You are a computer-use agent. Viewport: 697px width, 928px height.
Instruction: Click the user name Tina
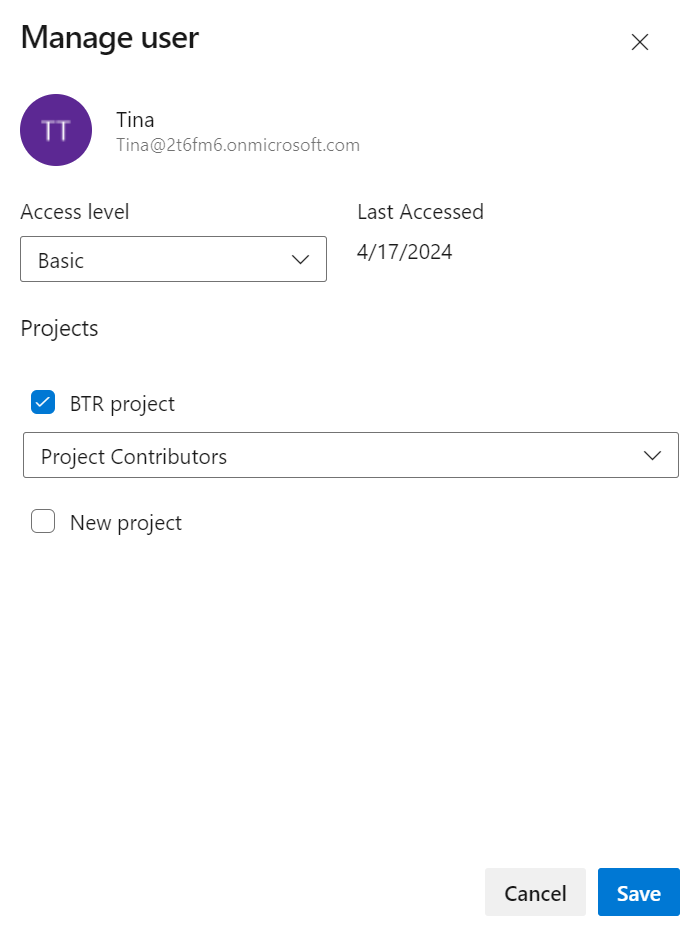point(135,120)
